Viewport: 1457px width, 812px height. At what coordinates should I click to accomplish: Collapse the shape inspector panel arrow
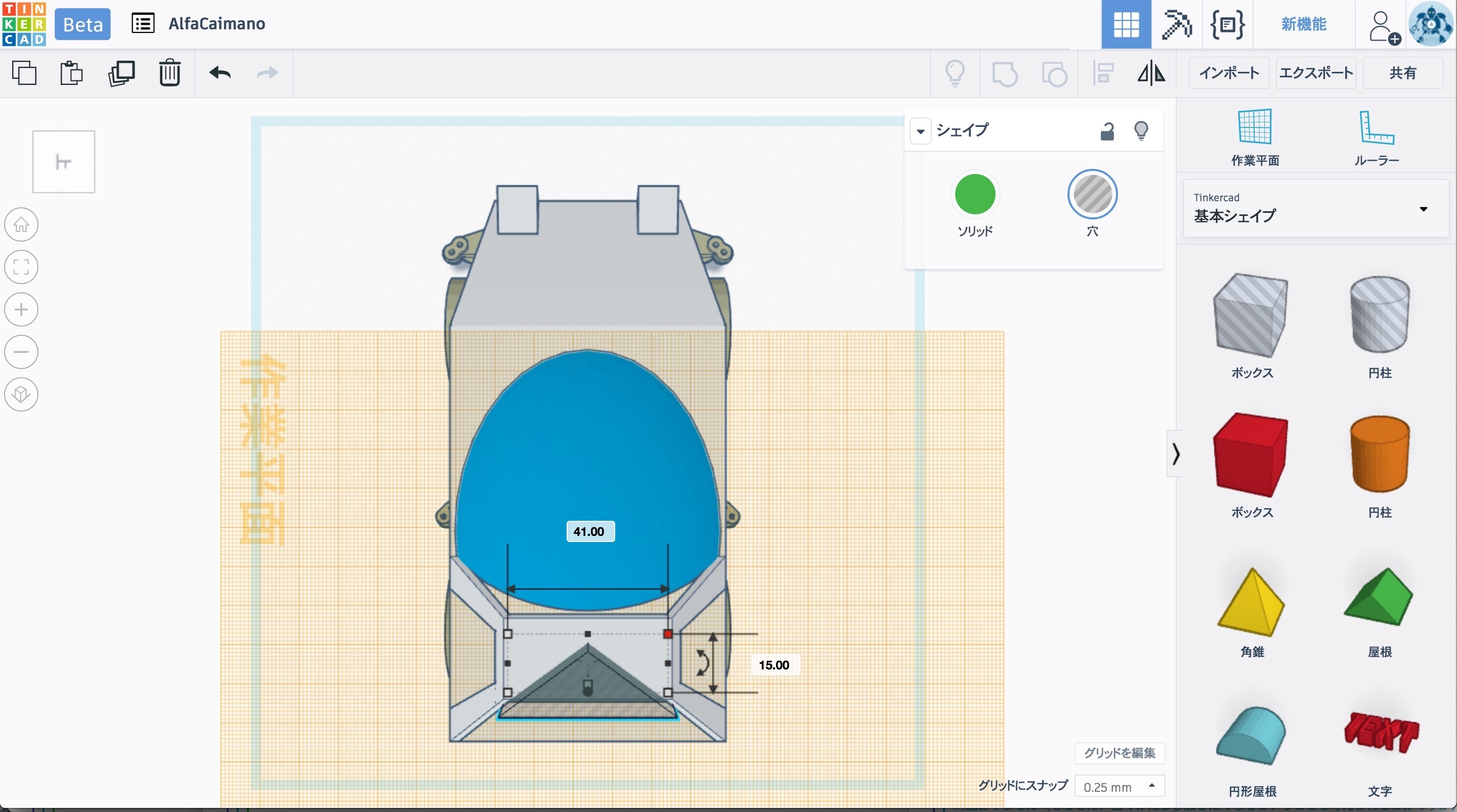coord(920,131)
